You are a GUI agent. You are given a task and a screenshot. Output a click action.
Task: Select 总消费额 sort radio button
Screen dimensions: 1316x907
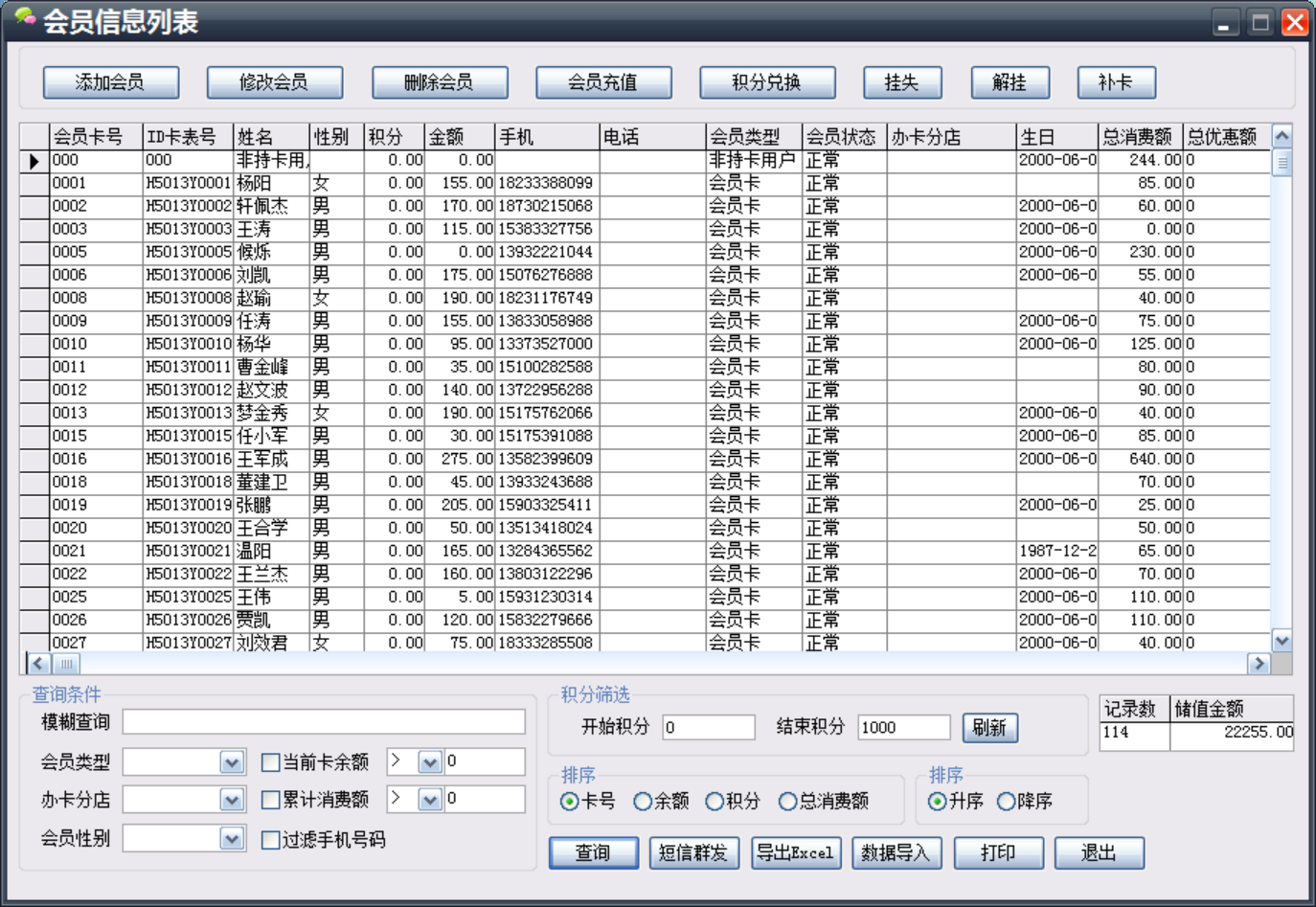(x=787, y=802)
